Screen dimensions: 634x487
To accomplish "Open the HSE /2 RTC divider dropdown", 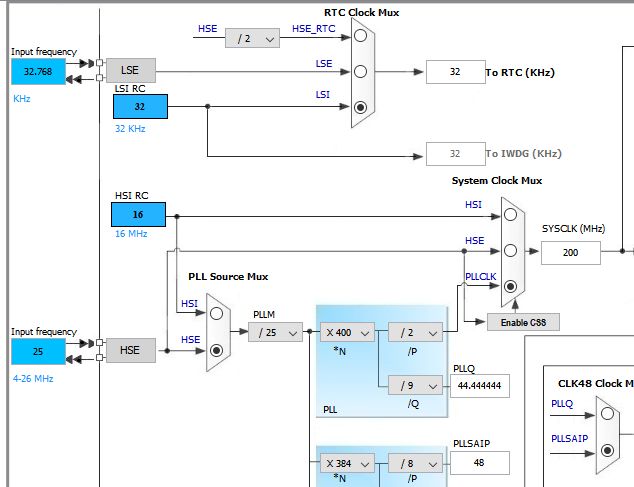I will [x=252, y=38].
